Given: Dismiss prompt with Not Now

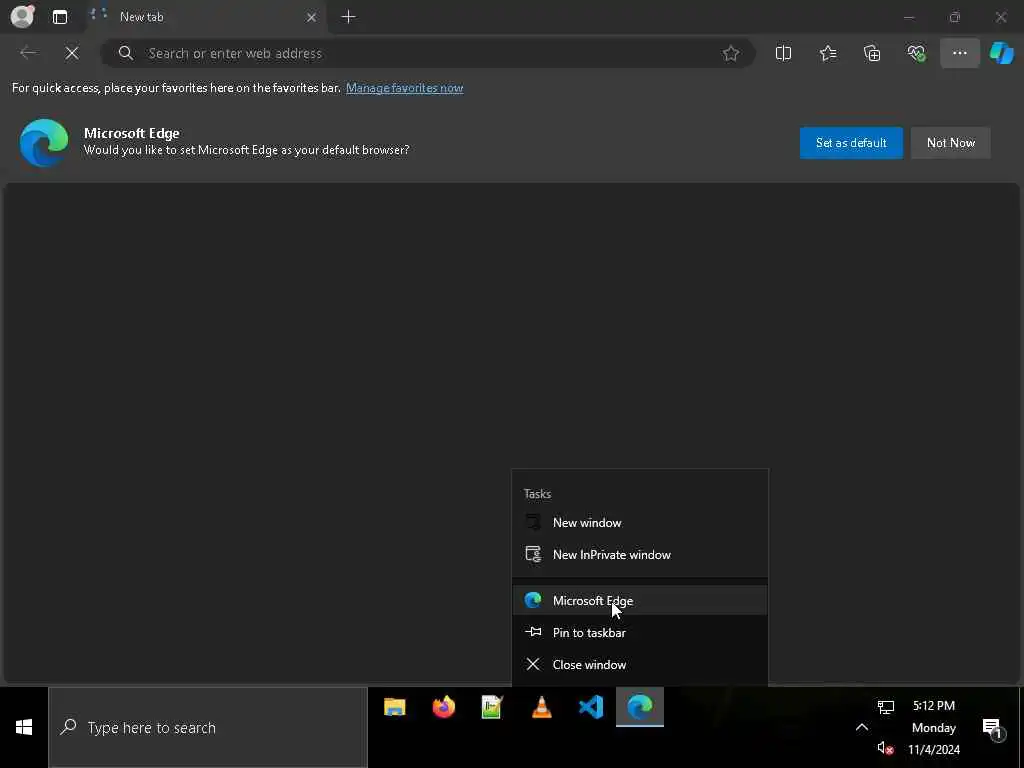Looking at the screenshot, I should point(951,143).
